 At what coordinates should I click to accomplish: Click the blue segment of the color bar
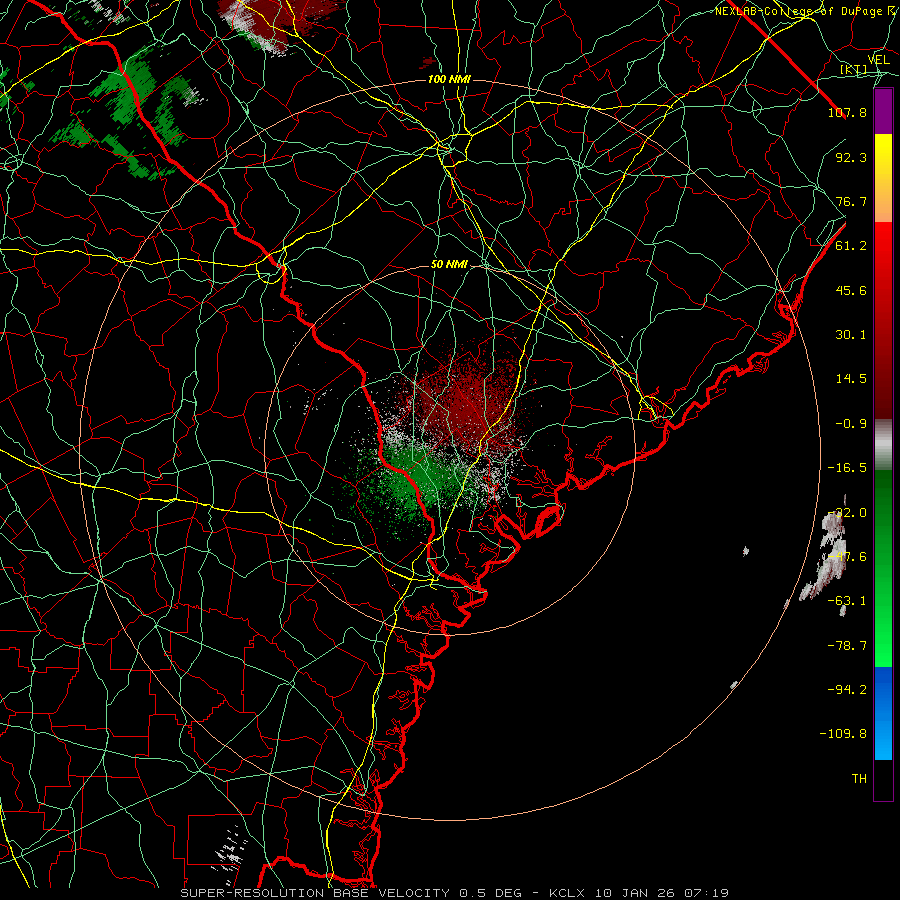coord(883,713)
